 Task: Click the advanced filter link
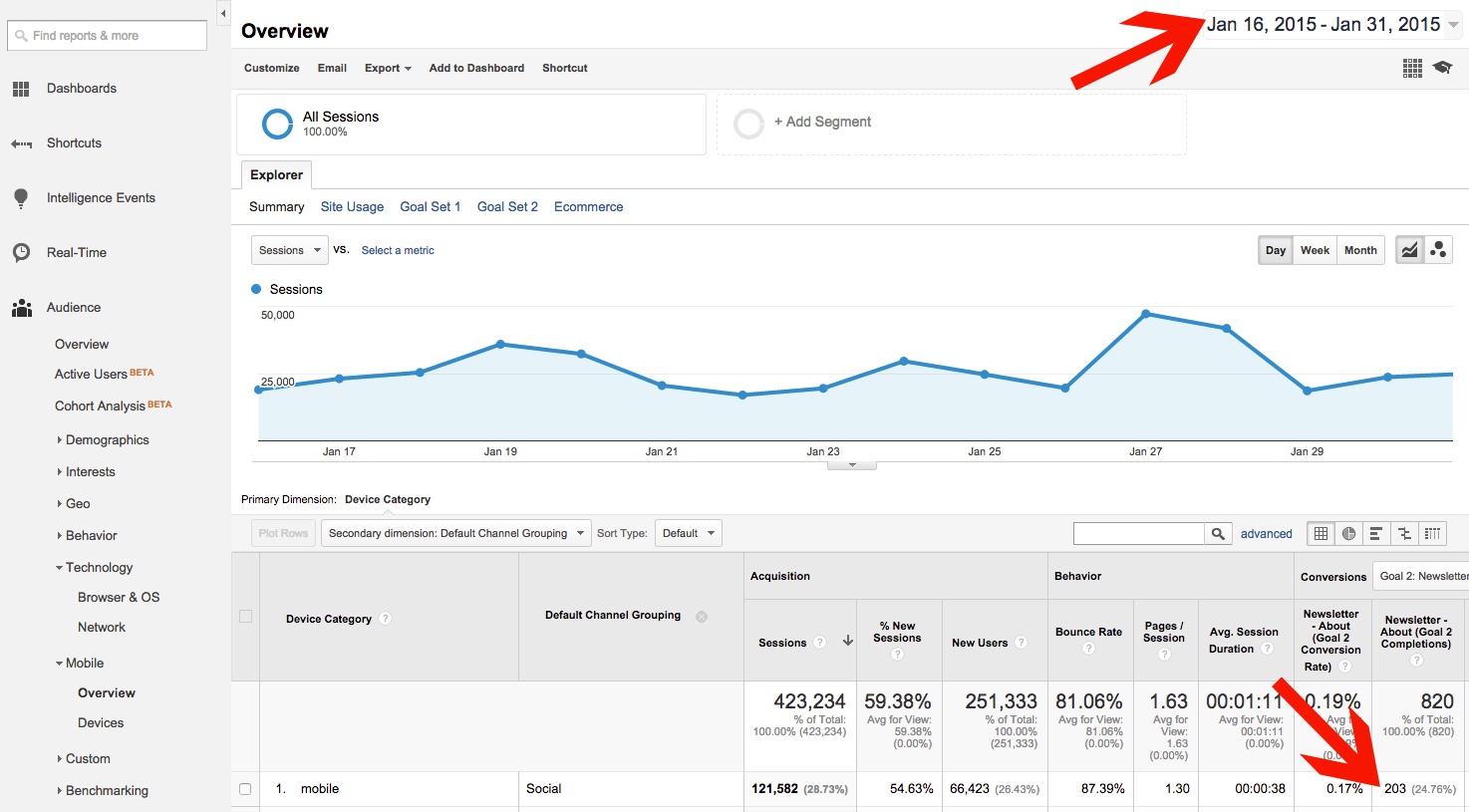point(1266,534)
